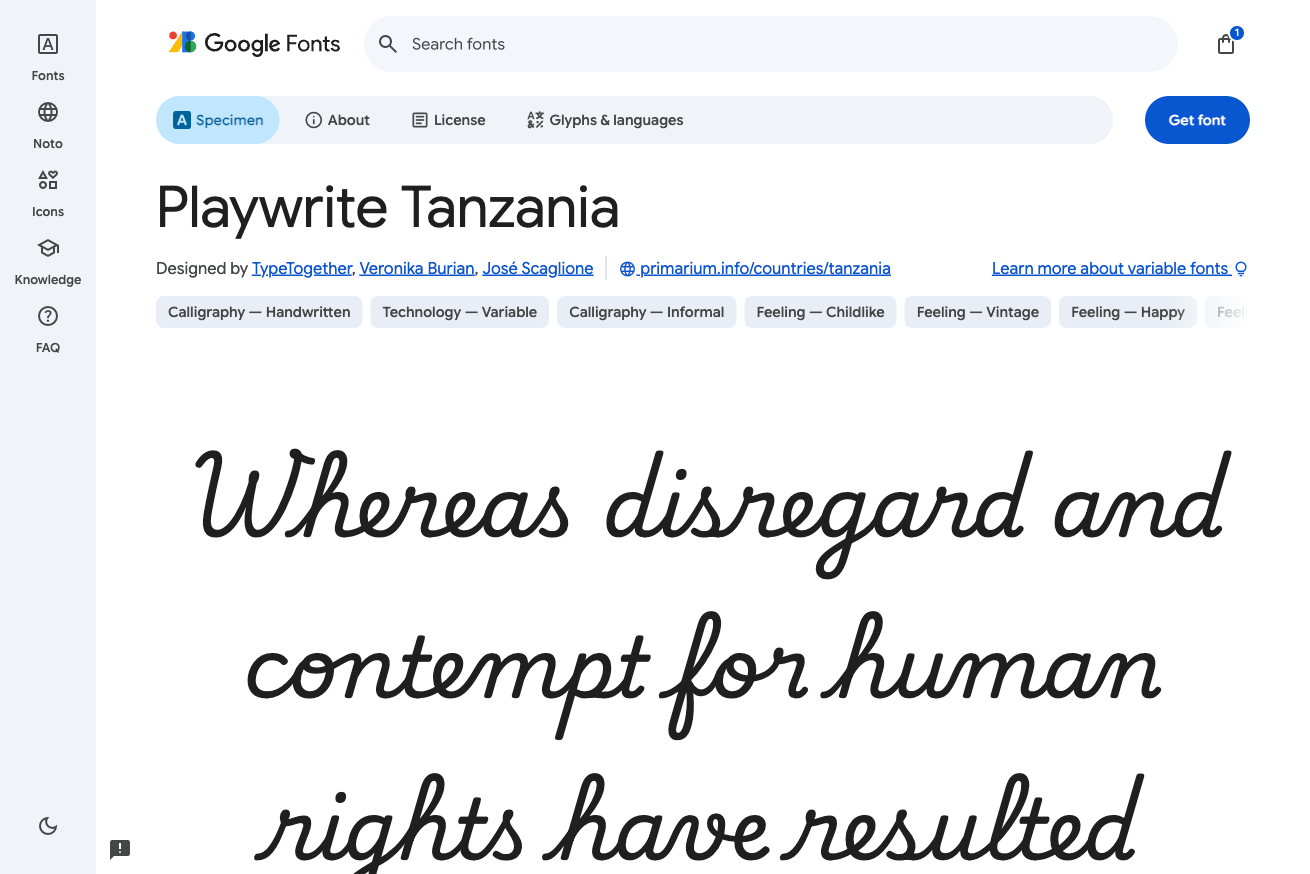Open the Knowledge section
The image size is (1310, 874).
click(48, 260)
